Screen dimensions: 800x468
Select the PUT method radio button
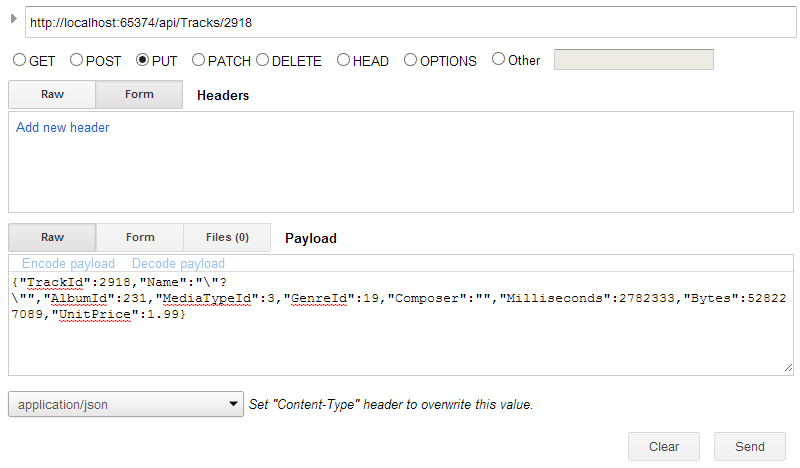pos(142,60)
